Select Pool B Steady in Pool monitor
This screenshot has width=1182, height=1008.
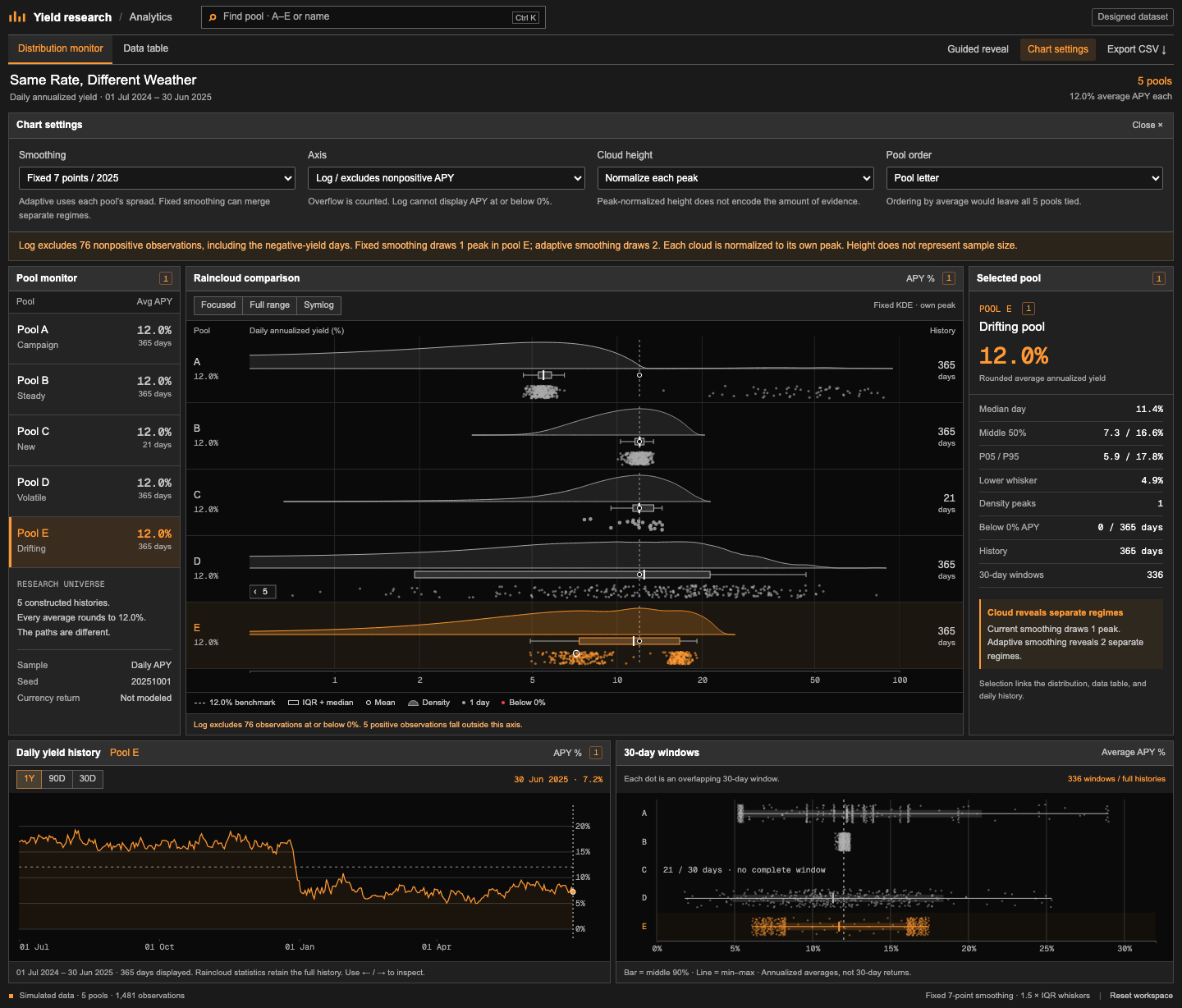94,389
